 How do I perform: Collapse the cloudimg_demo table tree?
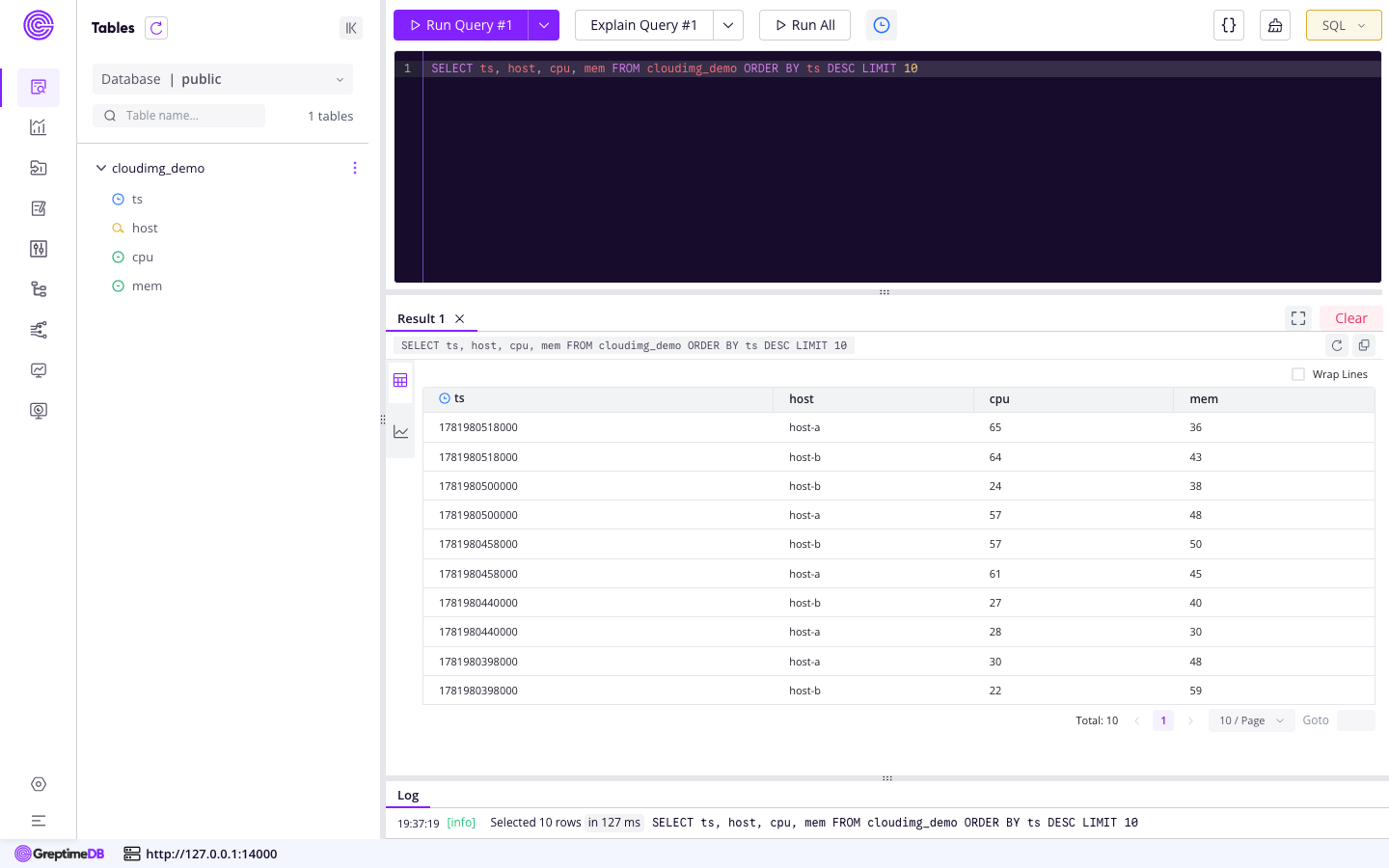101,168
